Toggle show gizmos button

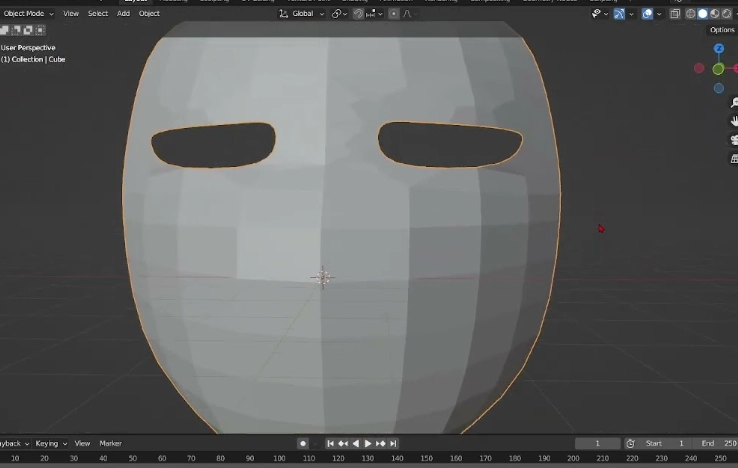pos(619,14)
